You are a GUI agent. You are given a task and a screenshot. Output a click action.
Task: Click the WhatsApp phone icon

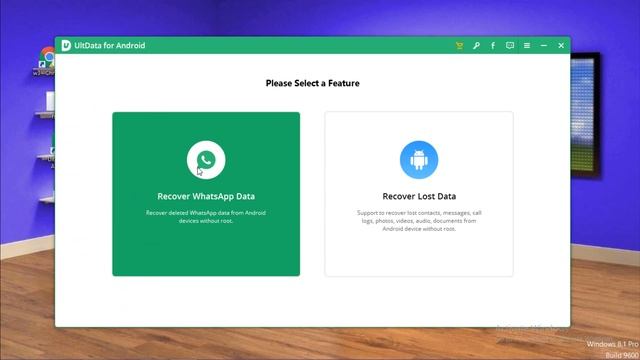click(206, 160)
